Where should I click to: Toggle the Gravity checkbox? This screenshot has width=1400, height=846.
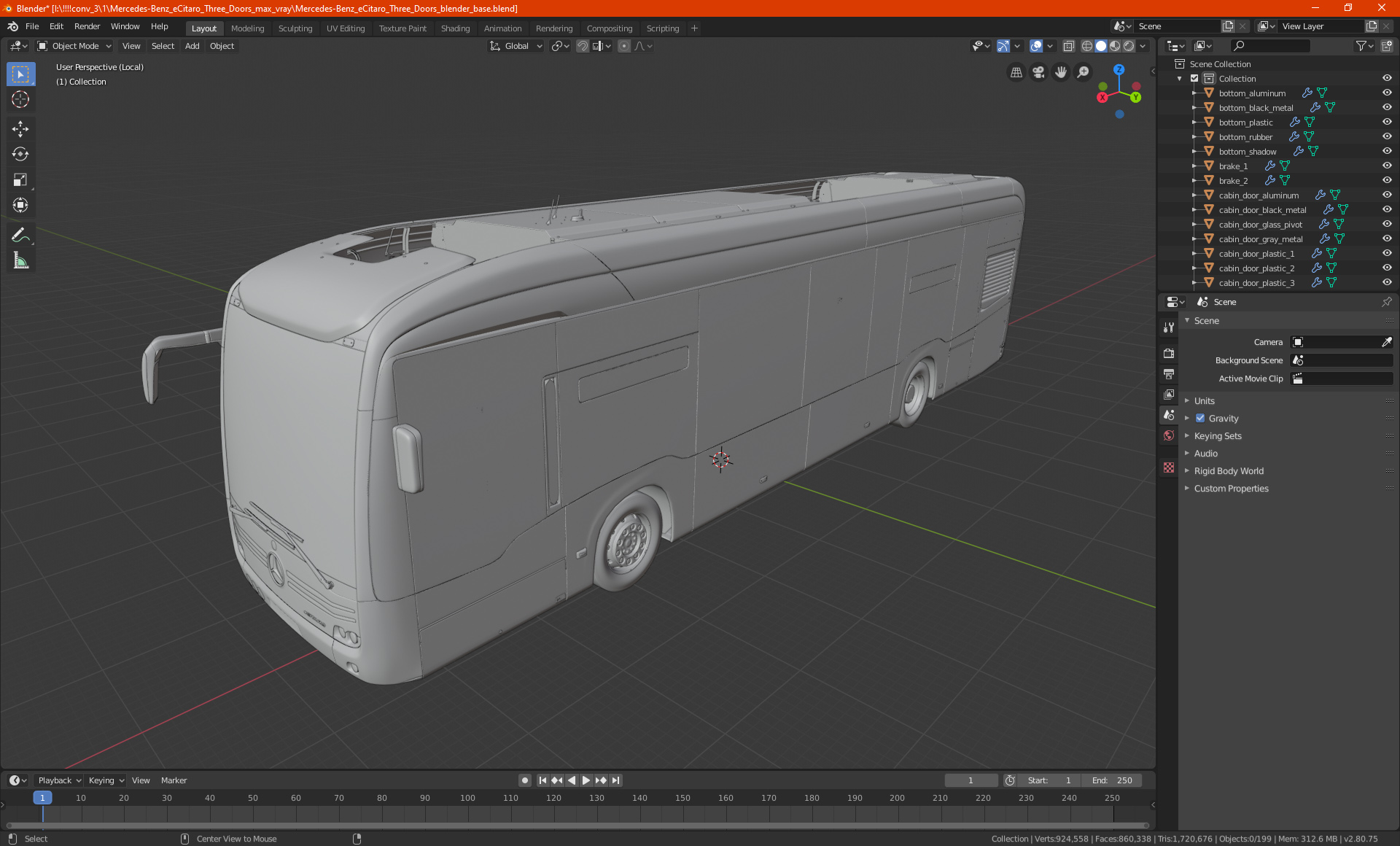pyautogui.click(x=1200, y=418)
